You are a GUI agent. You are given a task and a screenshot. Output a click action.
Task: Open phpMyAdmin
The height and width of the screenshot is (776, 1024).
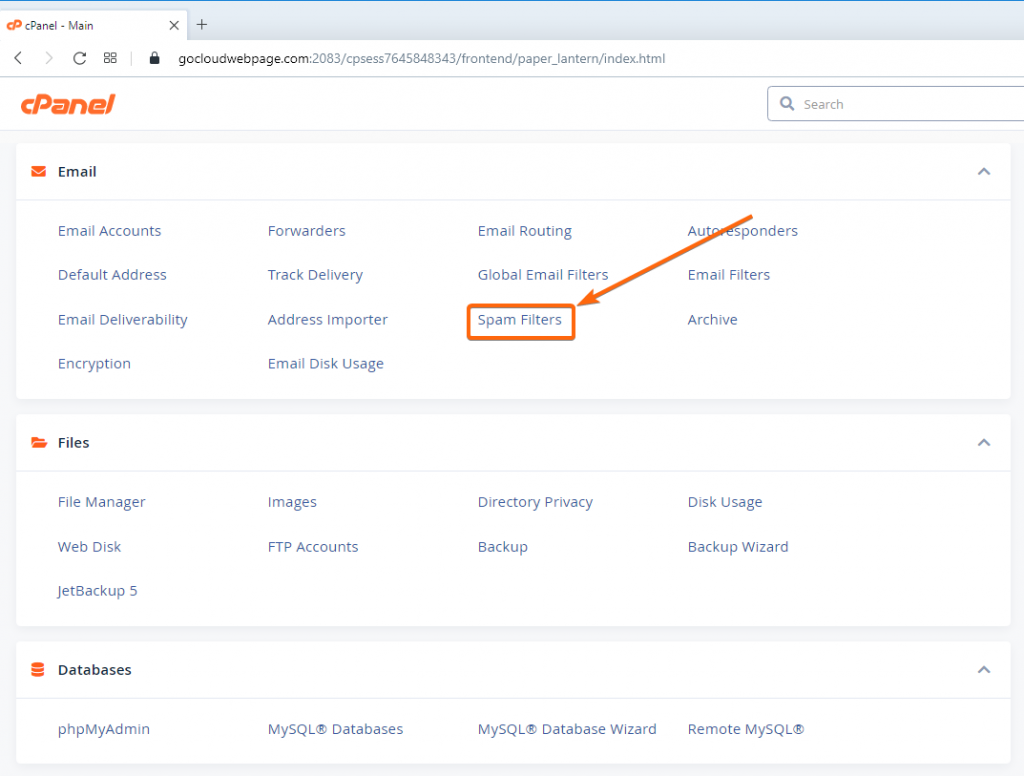[x=105, y=729]
